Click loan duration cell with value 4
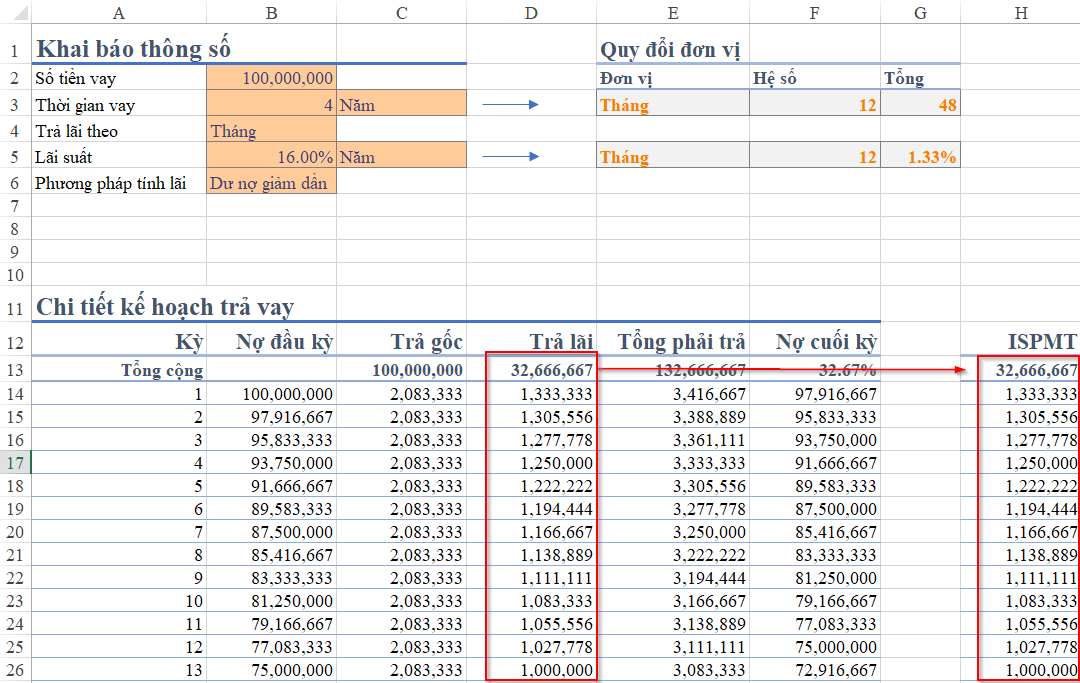1080x683 pixels. pyautogui.click(x=271, y=103)
